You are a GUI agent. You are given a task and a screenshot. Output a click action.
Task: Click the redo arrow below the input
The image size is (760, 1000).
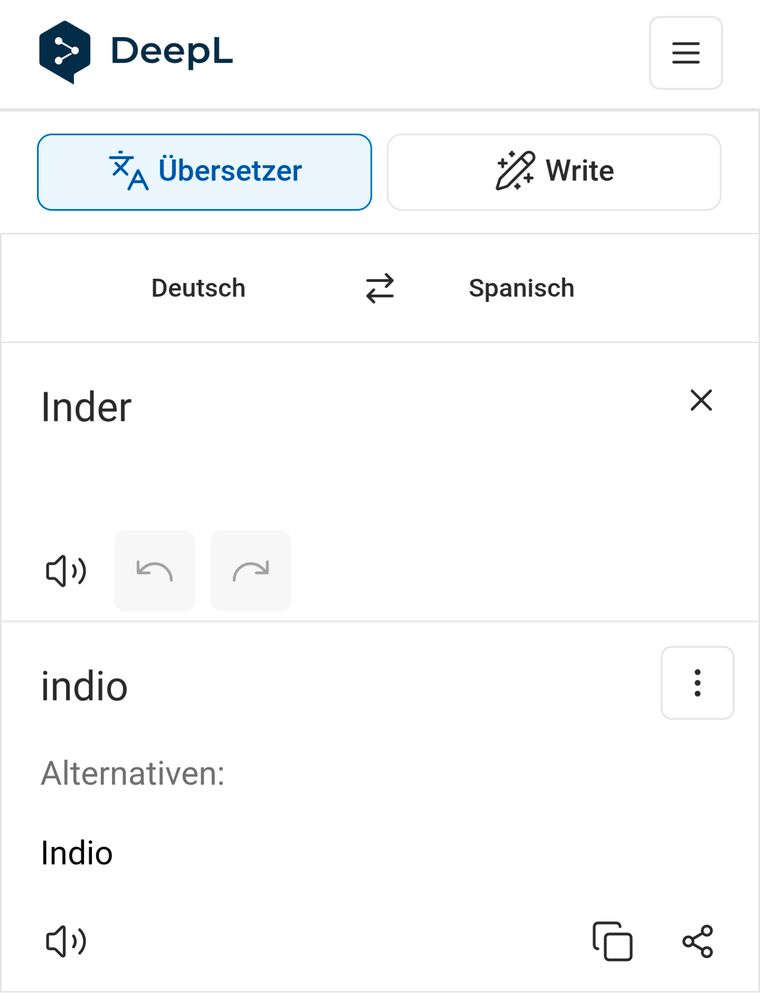(250, 570)
